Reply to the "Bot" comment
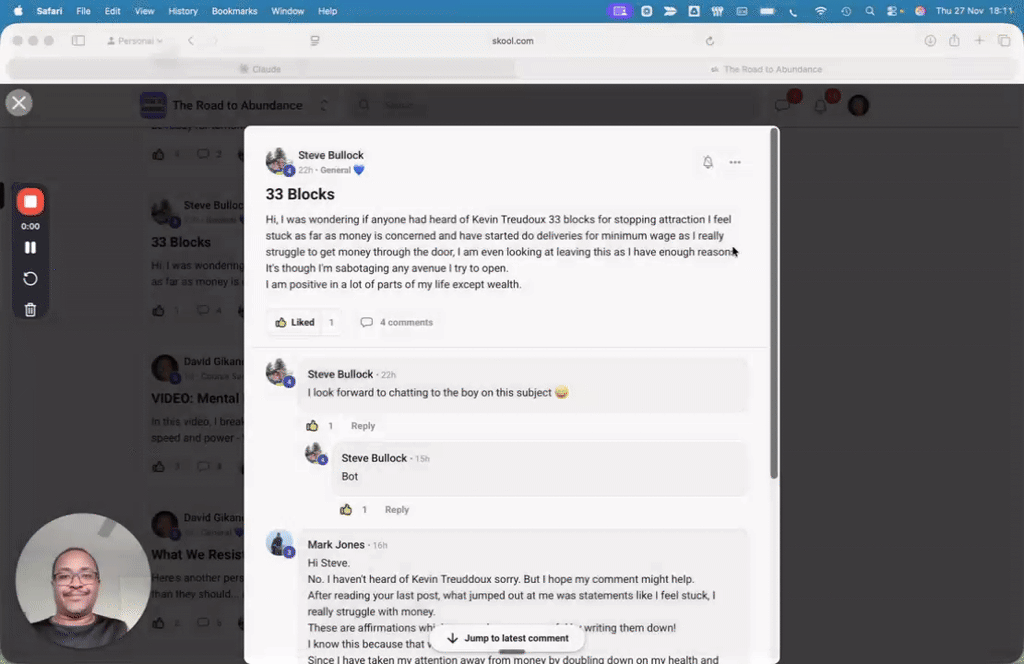The width and height of the screenshot is (1024, 664). pos(396,509)
